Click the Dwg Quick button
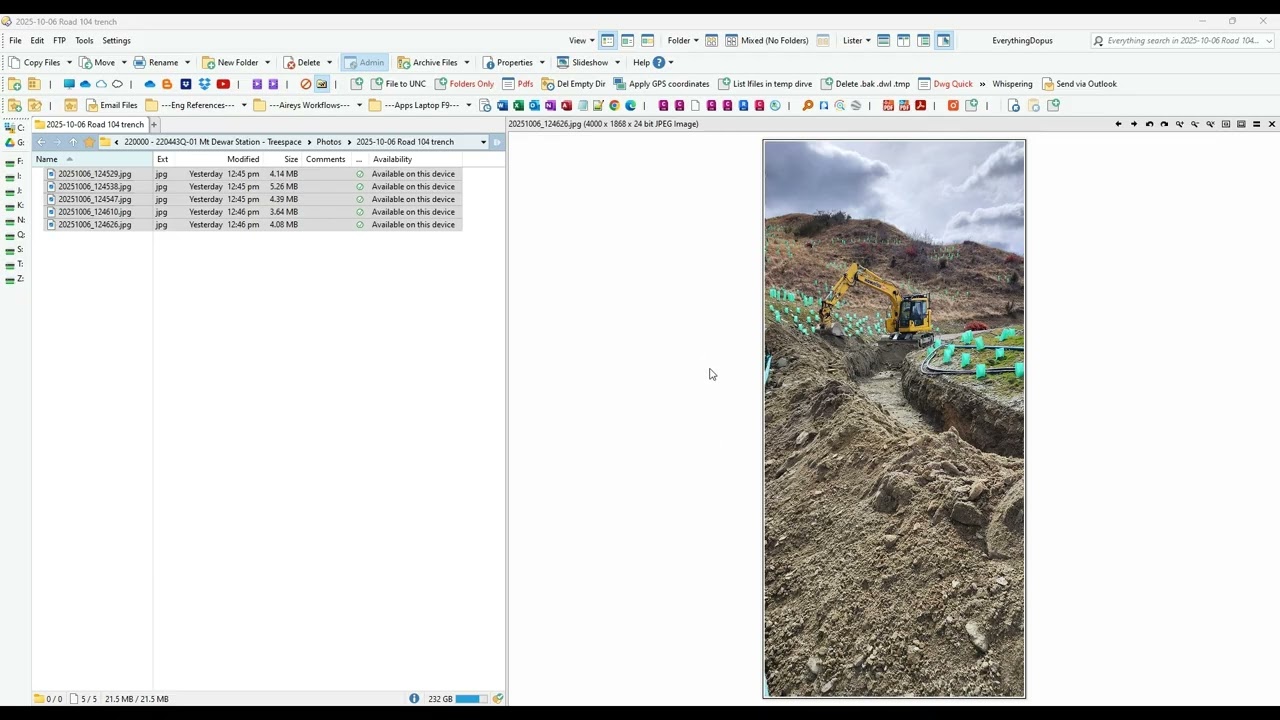Screen dimensions: 1280x720 point(945,84)
